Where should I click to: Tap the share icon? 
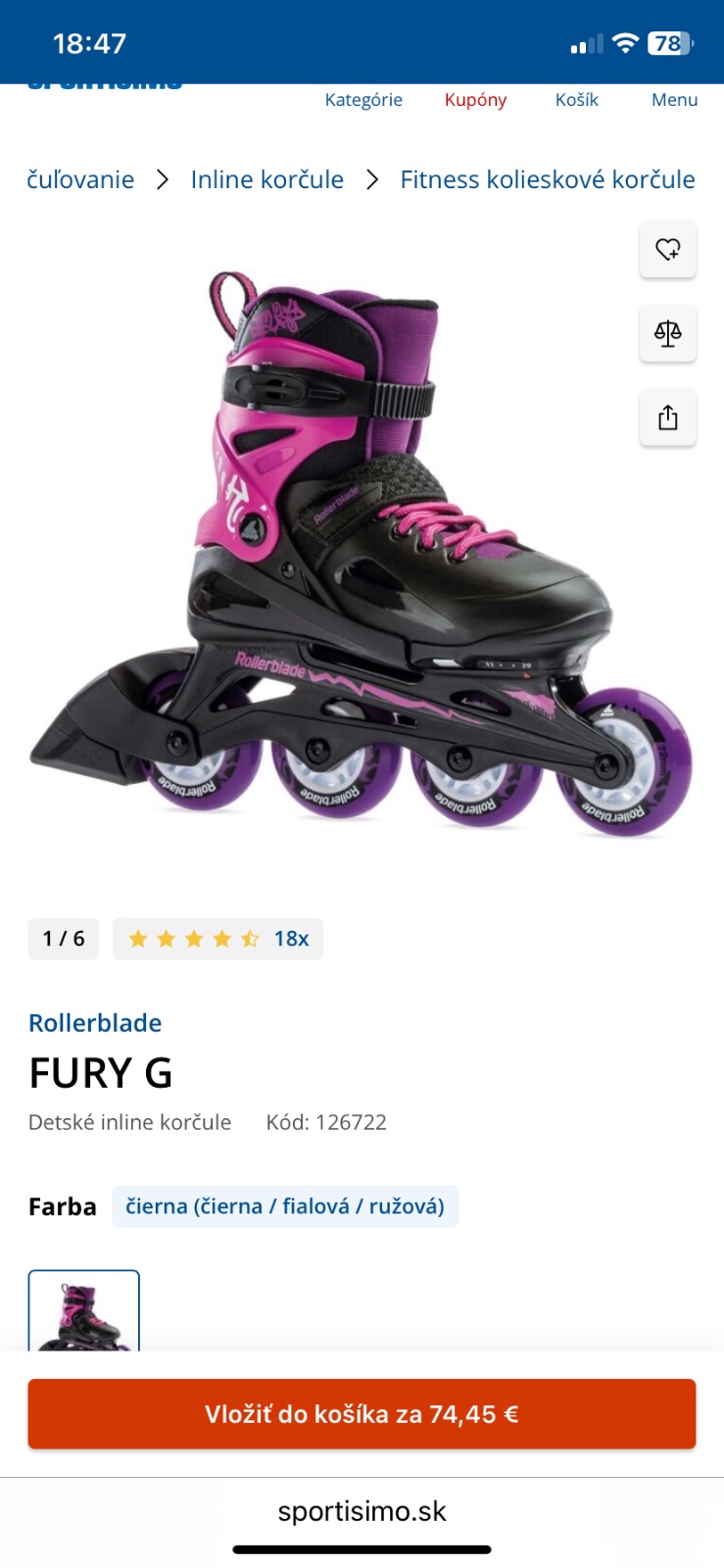click(x=668, y=418)
